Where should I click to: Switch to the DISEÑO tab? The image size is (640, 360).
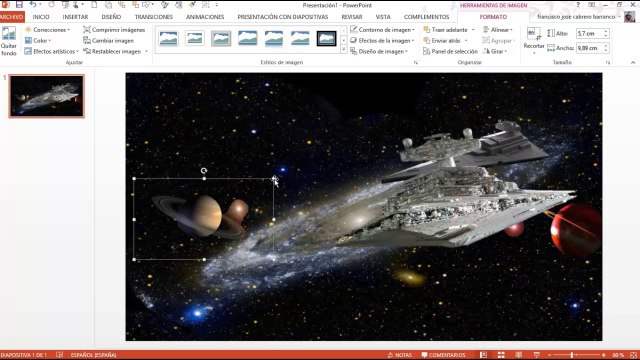pyautogui.click(x=111, y=17)
